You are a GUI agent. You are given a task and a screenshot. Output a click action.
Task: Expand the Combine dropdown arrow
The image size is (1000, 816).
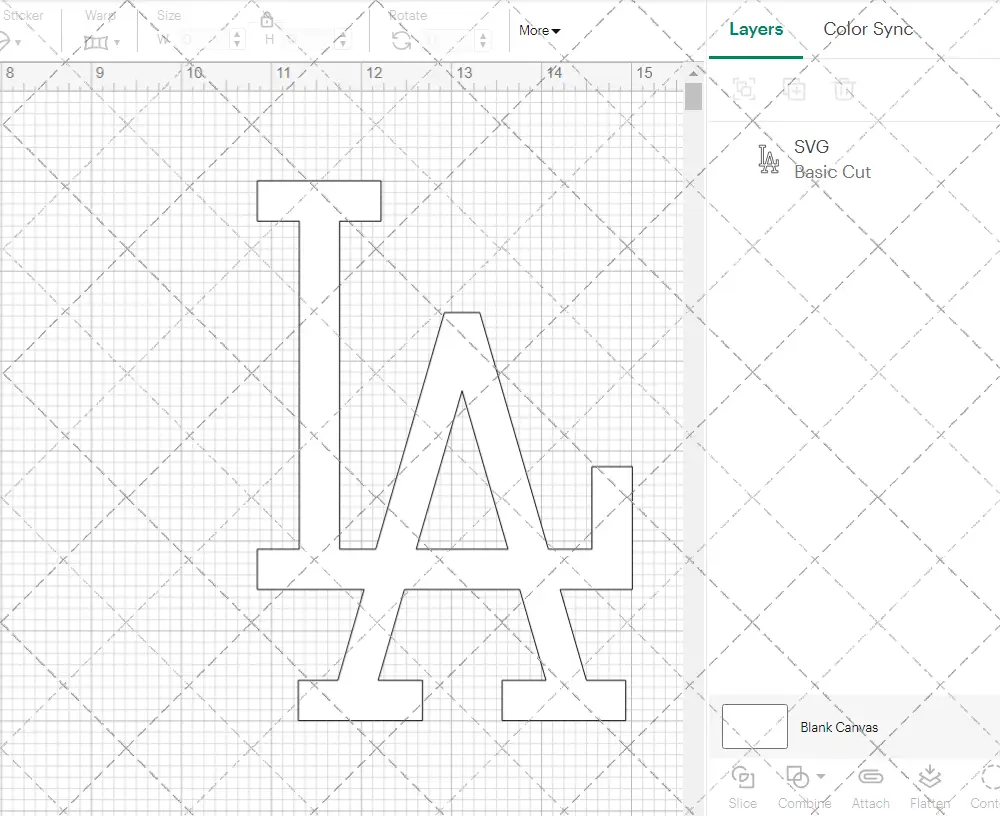[821, 776]
